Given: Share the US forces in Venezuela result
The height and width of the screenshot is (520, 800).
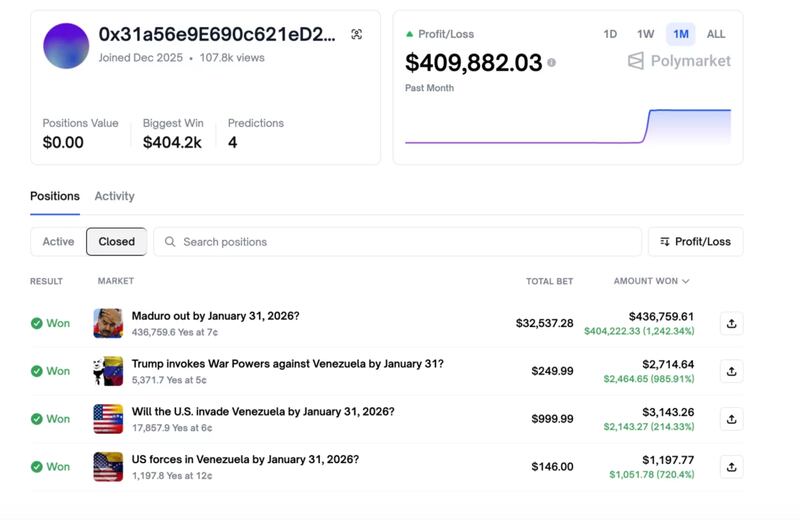Looking at the screenshot, I should click(731, 466).
